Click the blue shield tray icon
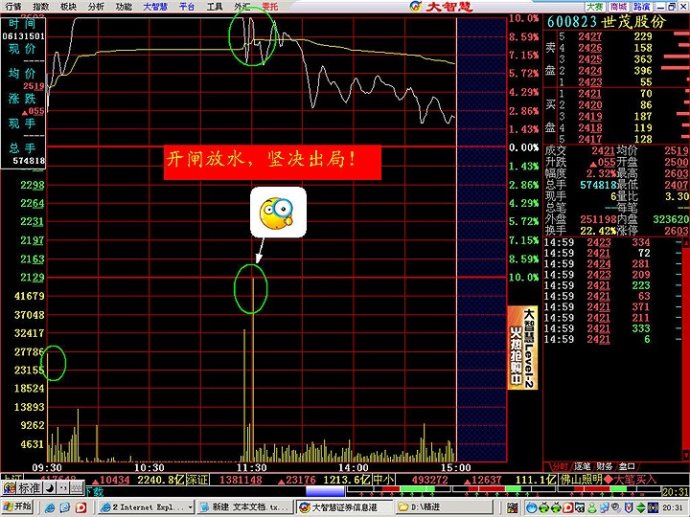This screenshot has height=517, width=690. (x=628, y=508)
